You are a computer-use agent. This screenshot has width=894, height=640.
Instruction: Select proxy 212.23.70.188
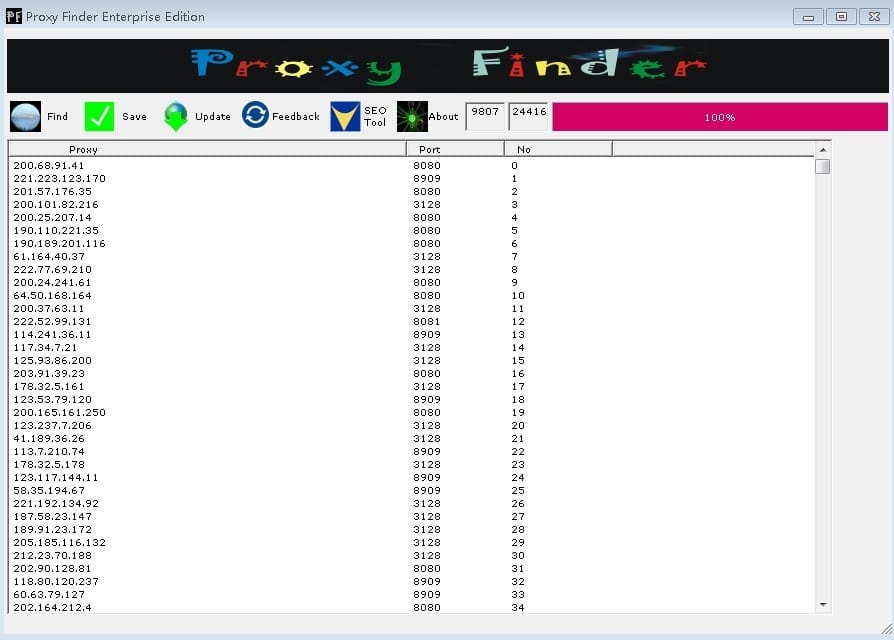(52, 556)
